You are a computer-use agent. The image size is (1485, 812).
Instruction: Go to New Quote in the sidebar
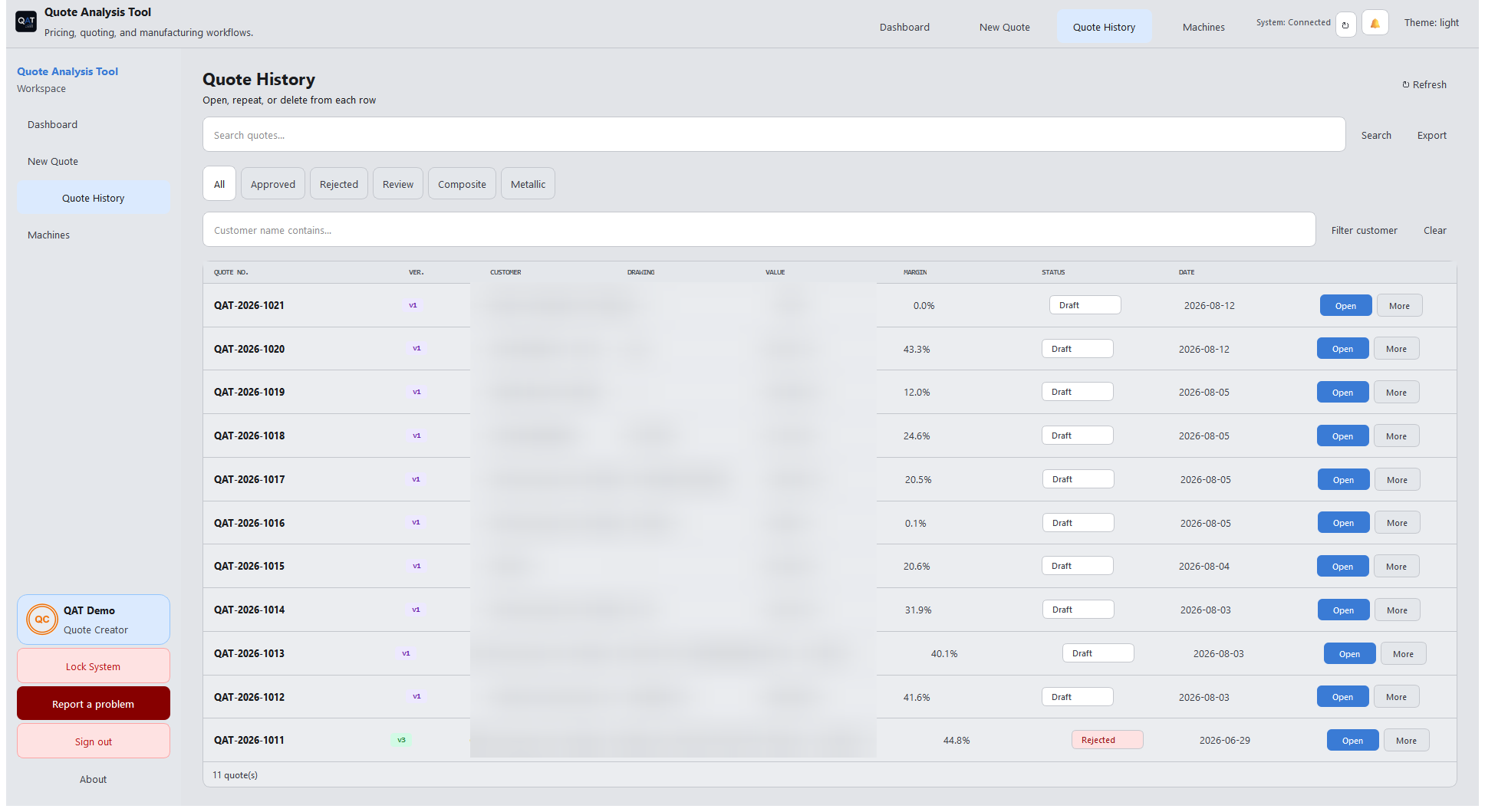[53, 162]
